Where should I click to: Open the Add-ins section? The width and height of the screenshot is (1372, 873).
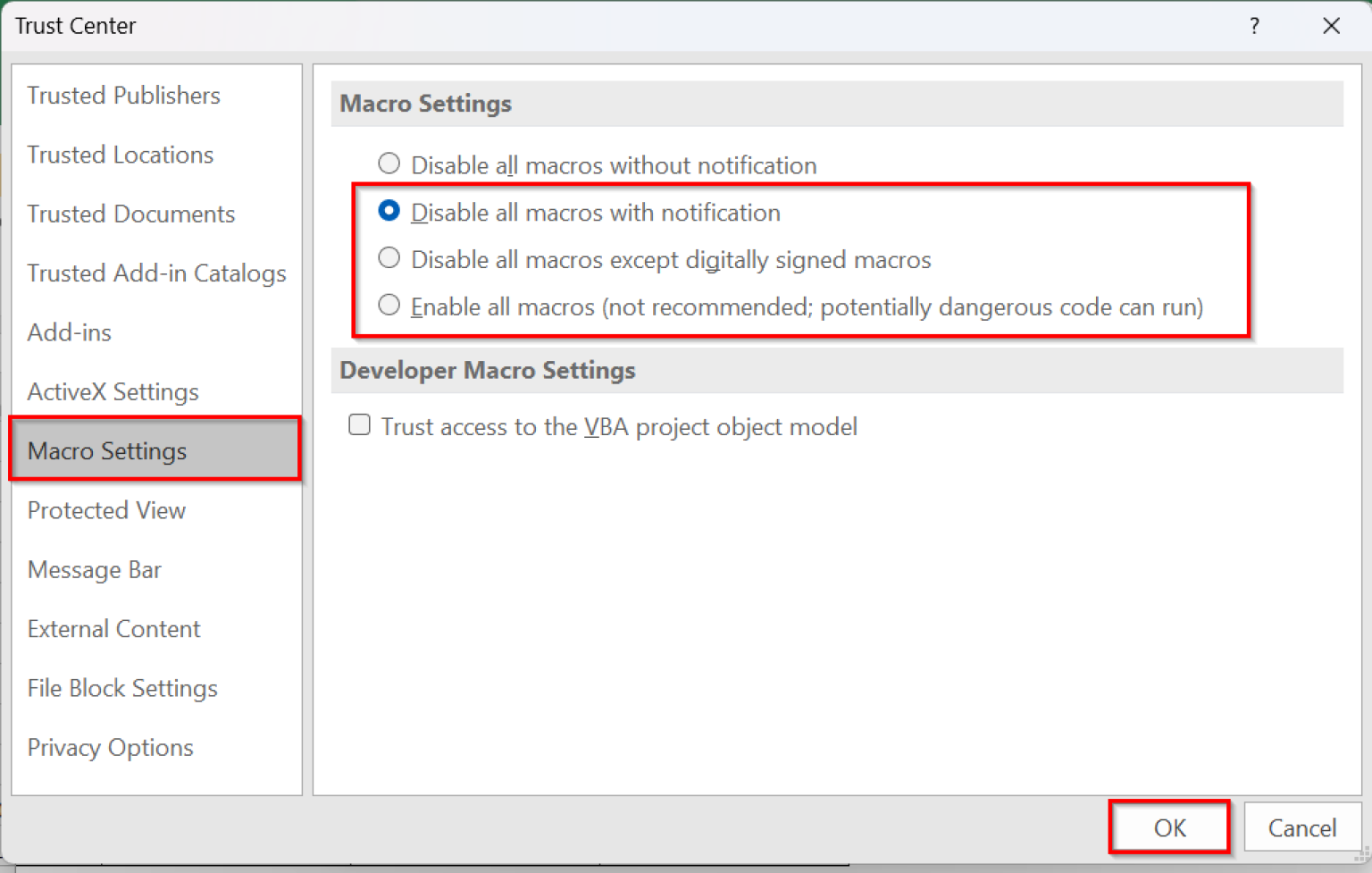point(69,332)
